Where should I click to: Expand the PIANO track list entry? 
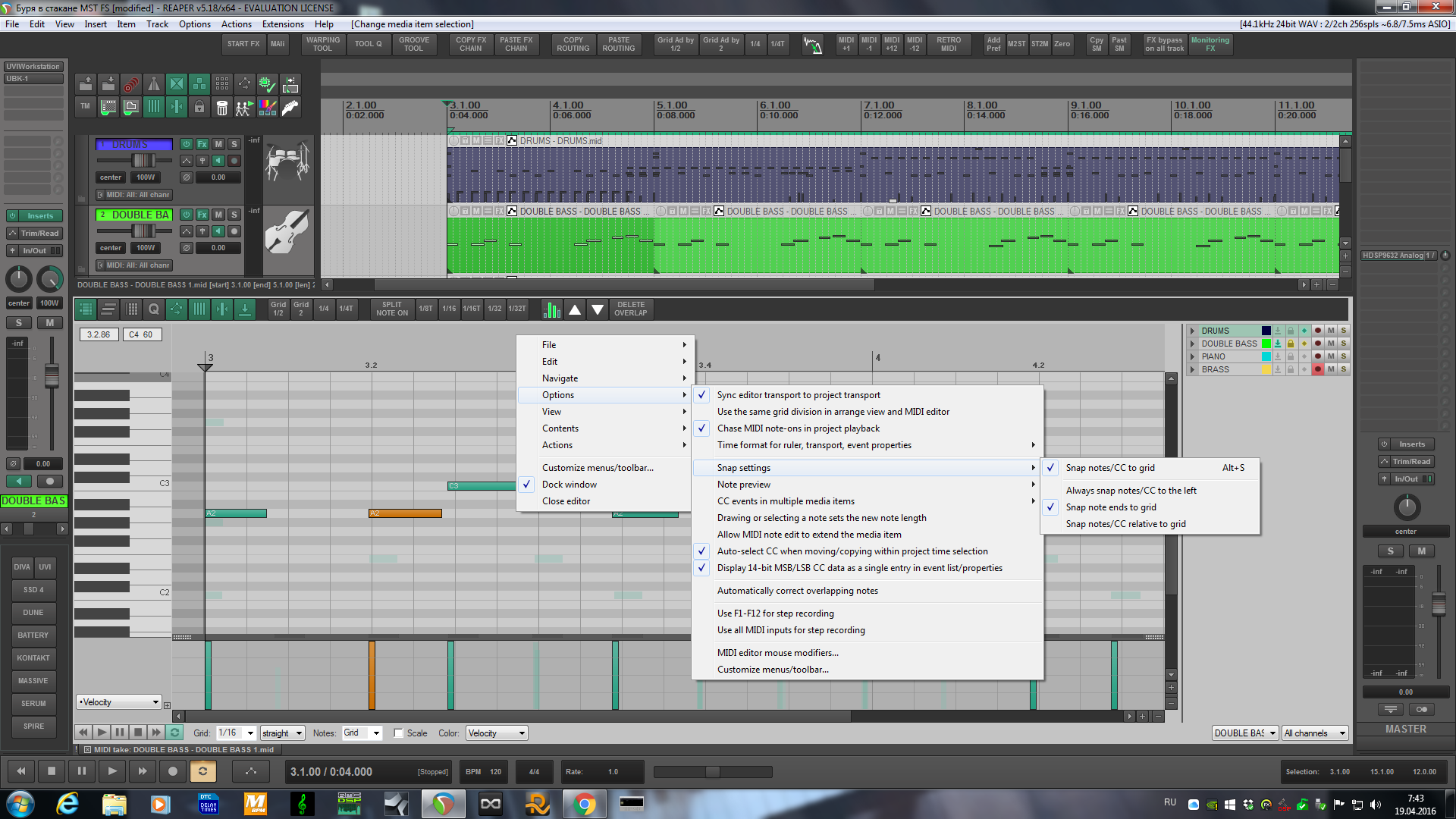coord(1192,356)
